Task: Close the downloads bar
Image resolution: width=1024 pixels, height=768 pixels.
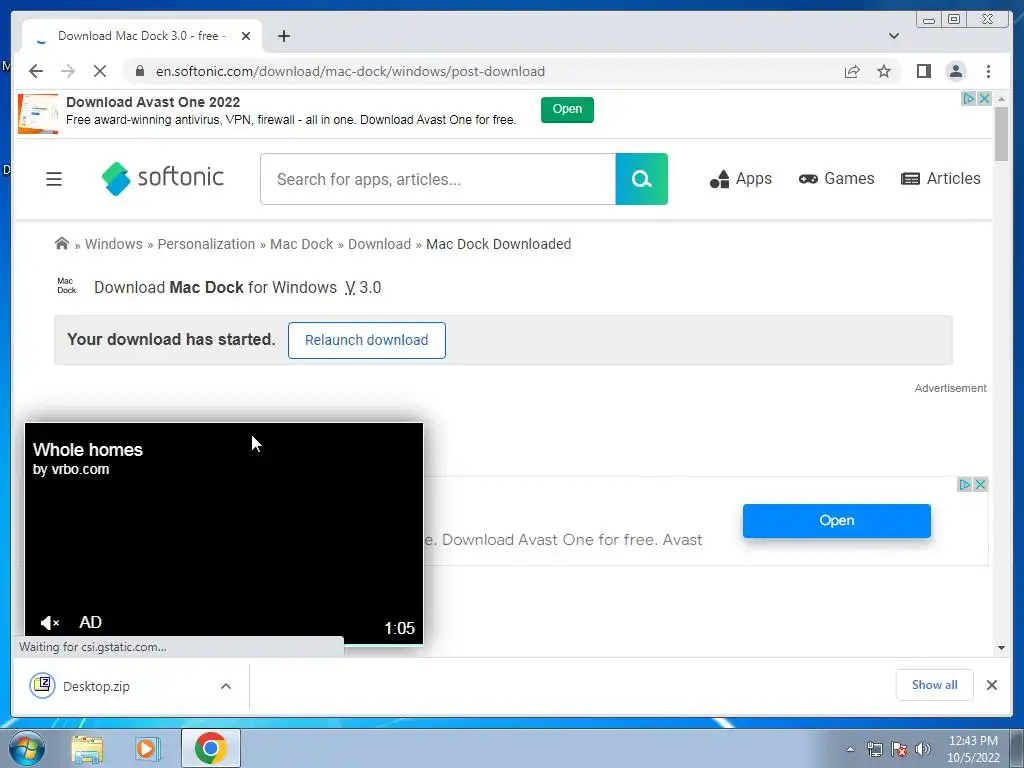Action: (991, 685)
